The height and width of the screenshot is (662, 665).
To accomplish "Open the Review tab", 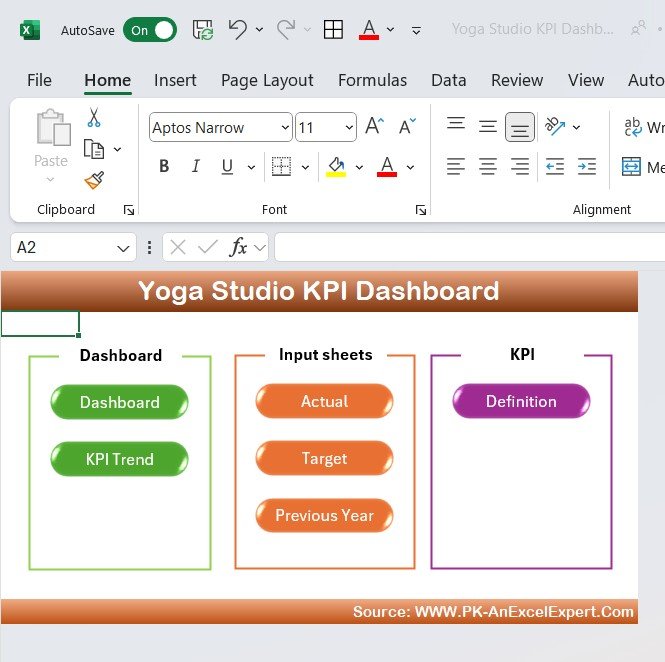I will (517, 80).
